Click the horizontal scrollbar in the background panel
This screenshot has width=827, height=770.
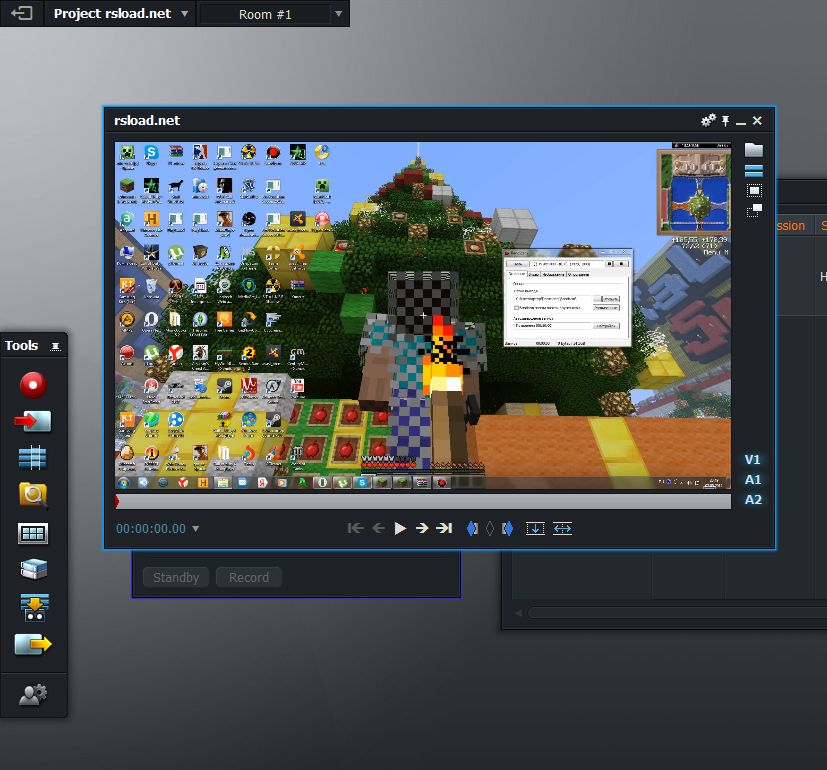677,613
